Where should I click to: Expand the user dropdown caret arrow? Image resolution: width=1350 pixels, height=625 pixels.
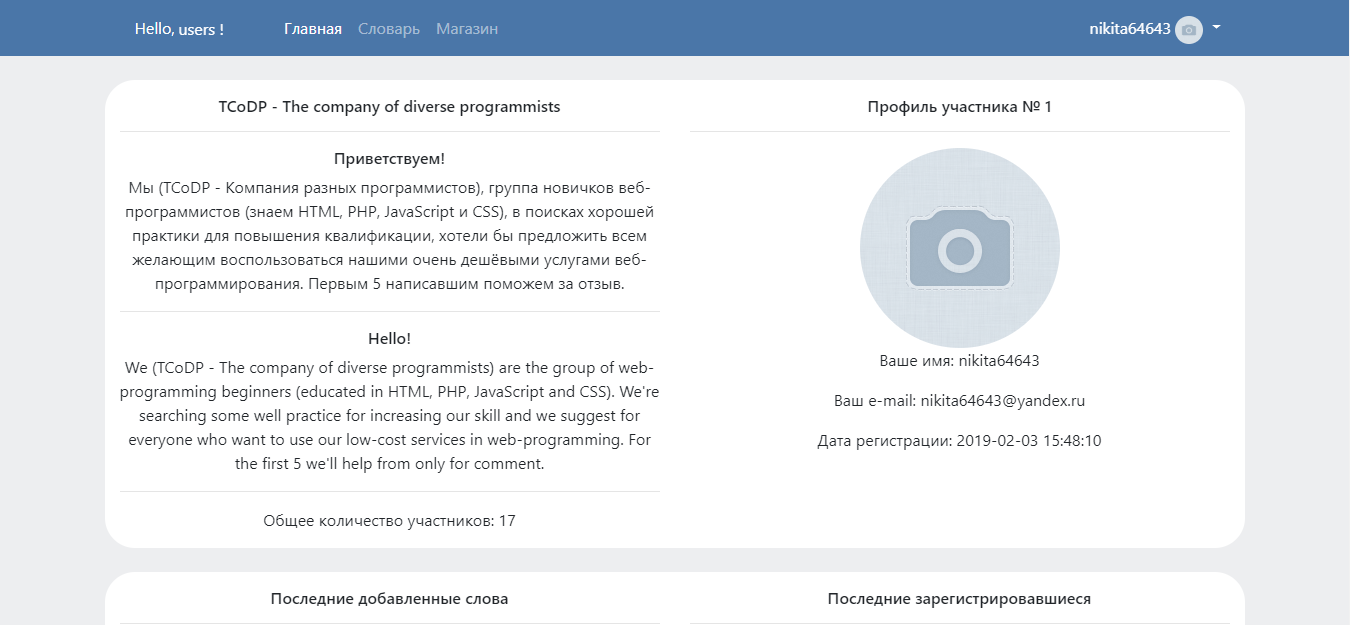pyautogui.click(x=1216, y=28)
